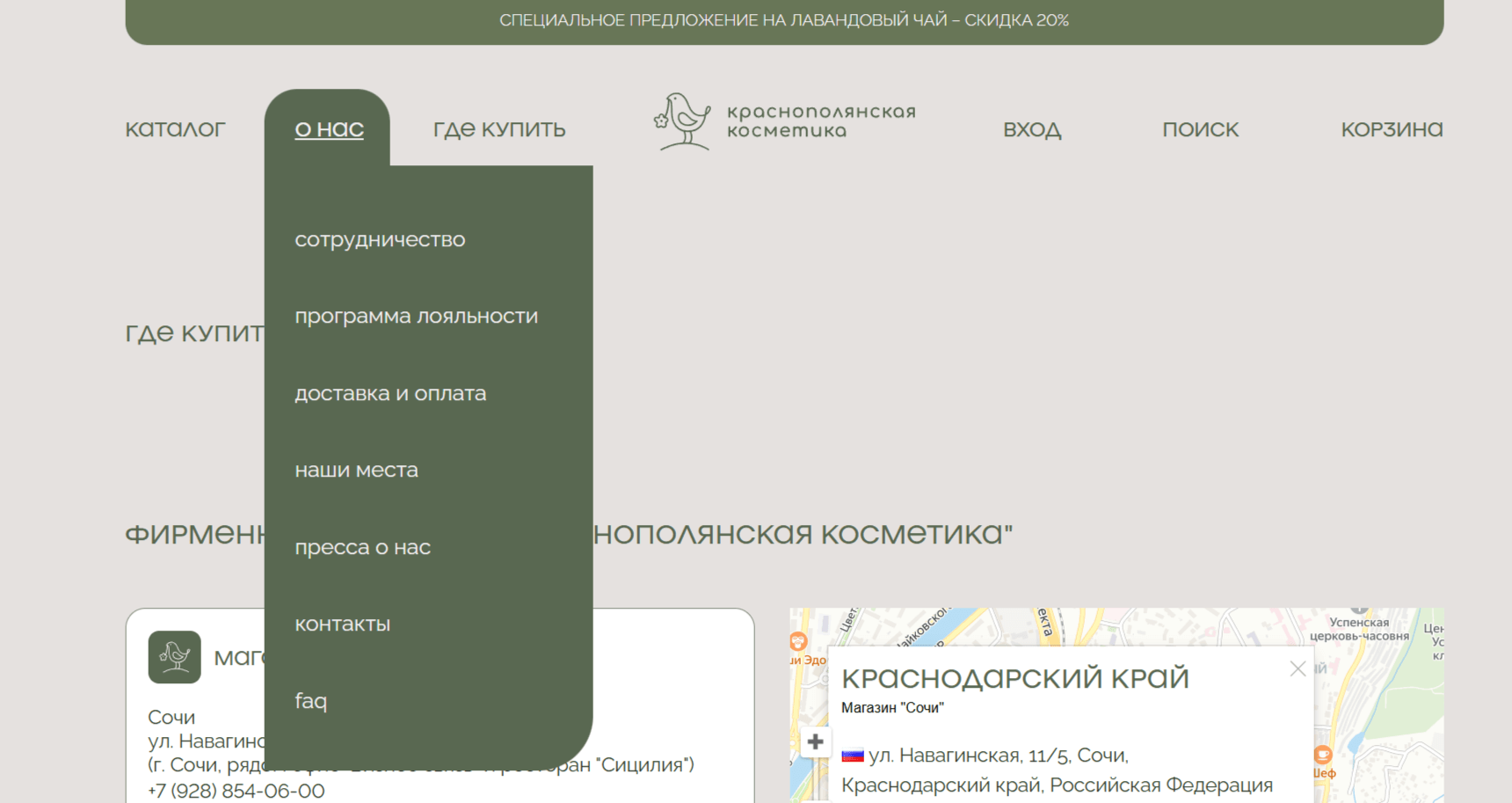Open «пресса о нас» entry
1512x803 pixels.
[362, 547]
